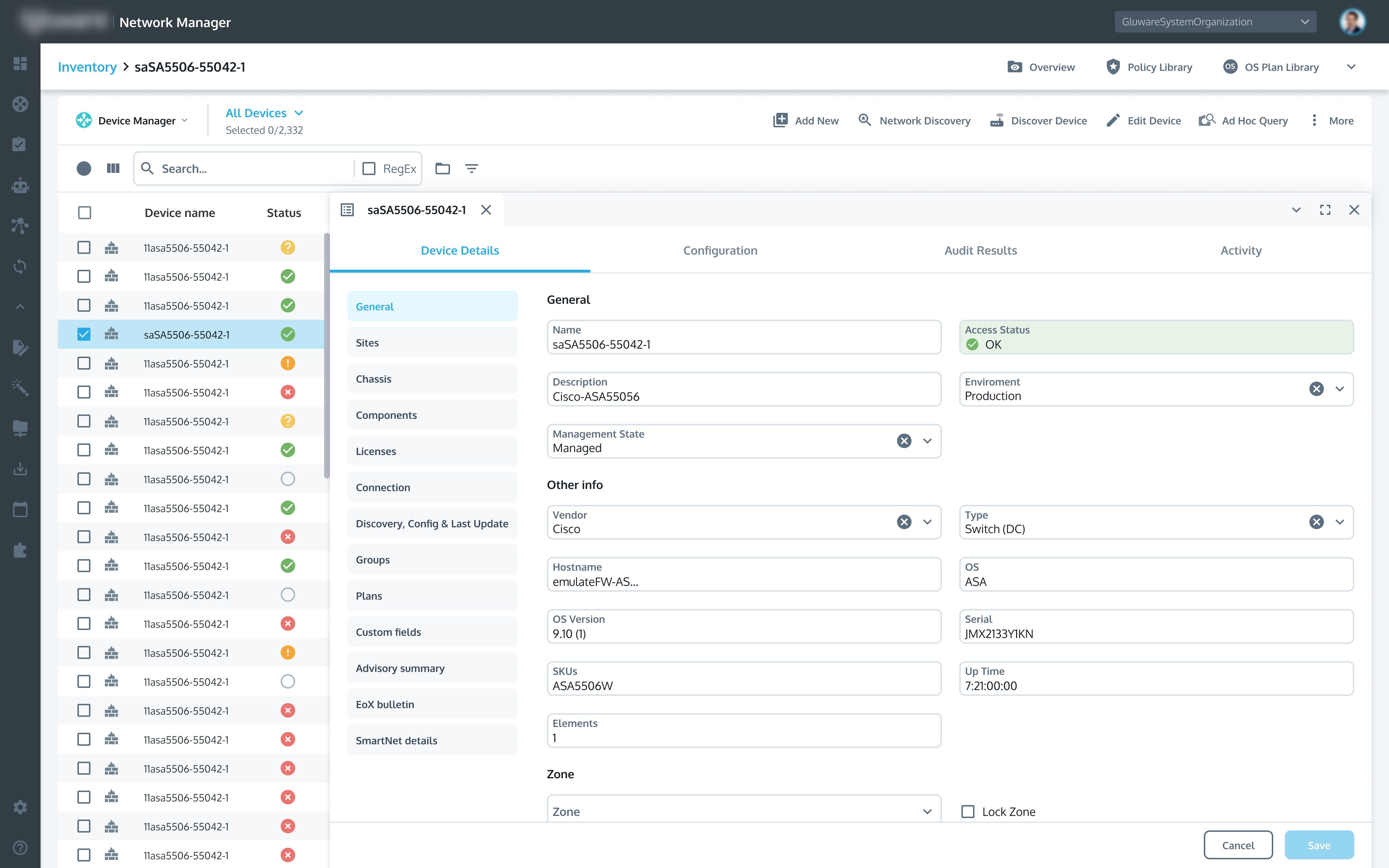Open the Device Manager dropdown
1389x868 pixels.
[132, 120]
